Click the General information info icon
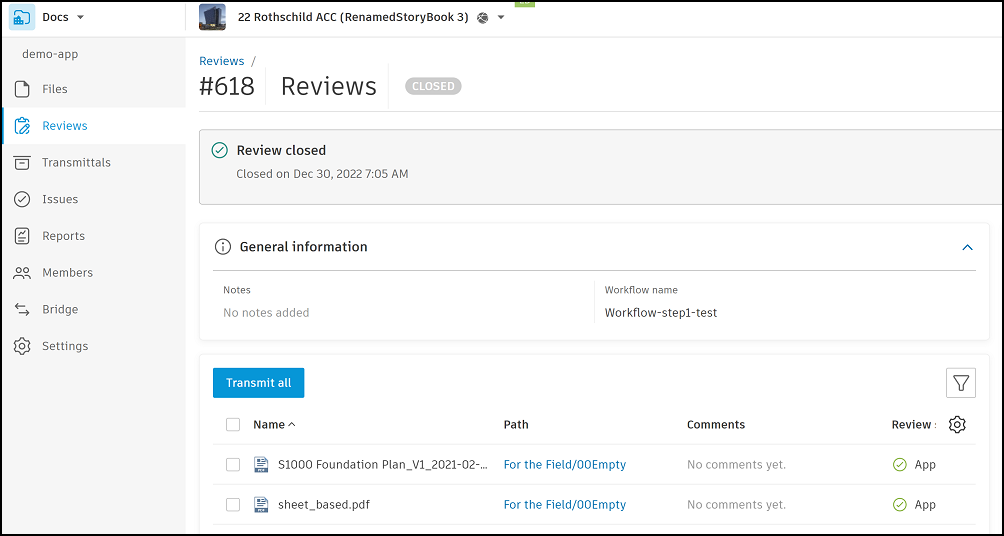This screenshot has height=536, width=1004. pyautogui.click(x=223, y=247)
